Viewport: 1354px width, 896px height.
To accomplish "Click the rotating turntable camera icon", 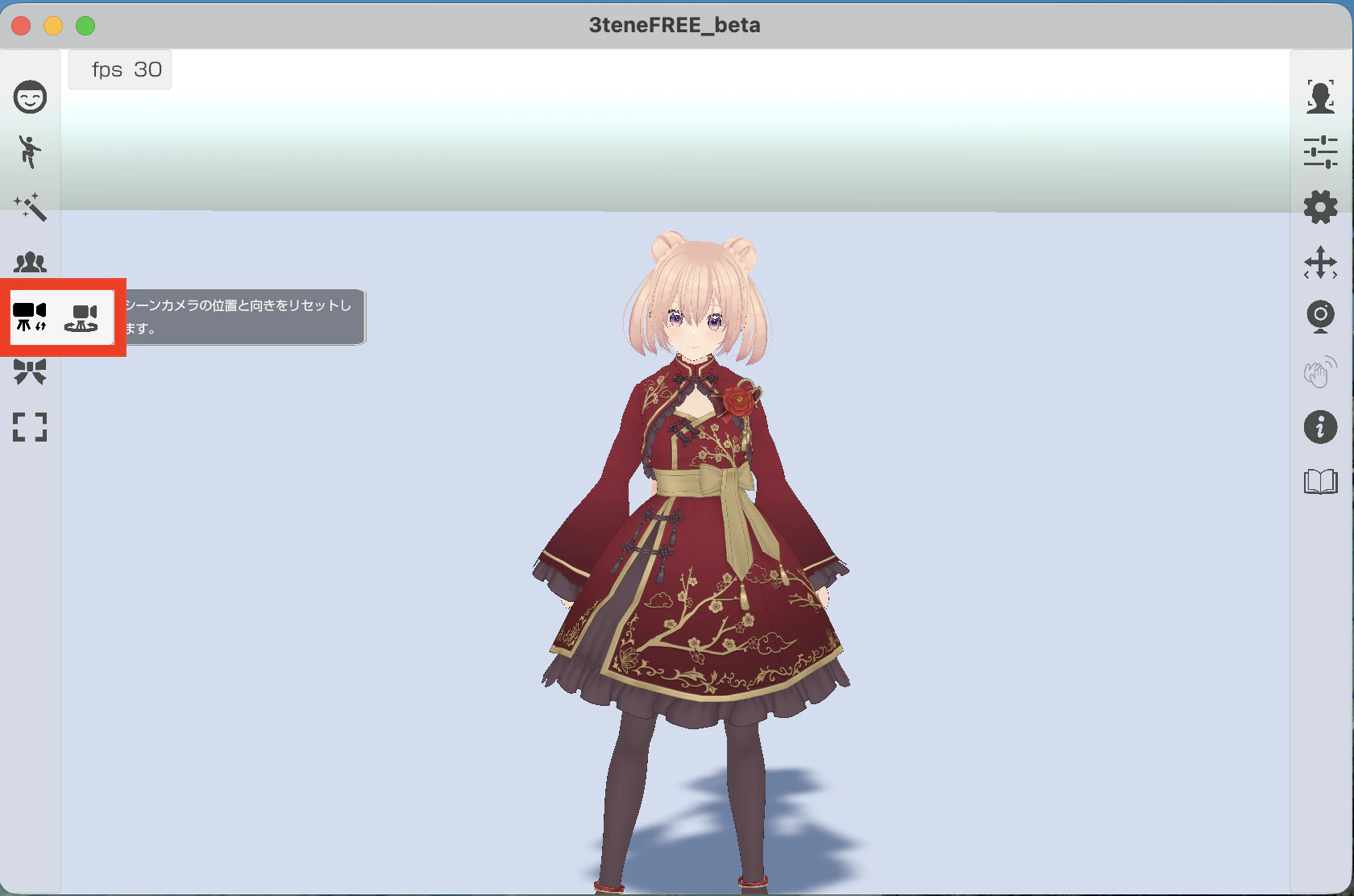I will click(81, 317).
